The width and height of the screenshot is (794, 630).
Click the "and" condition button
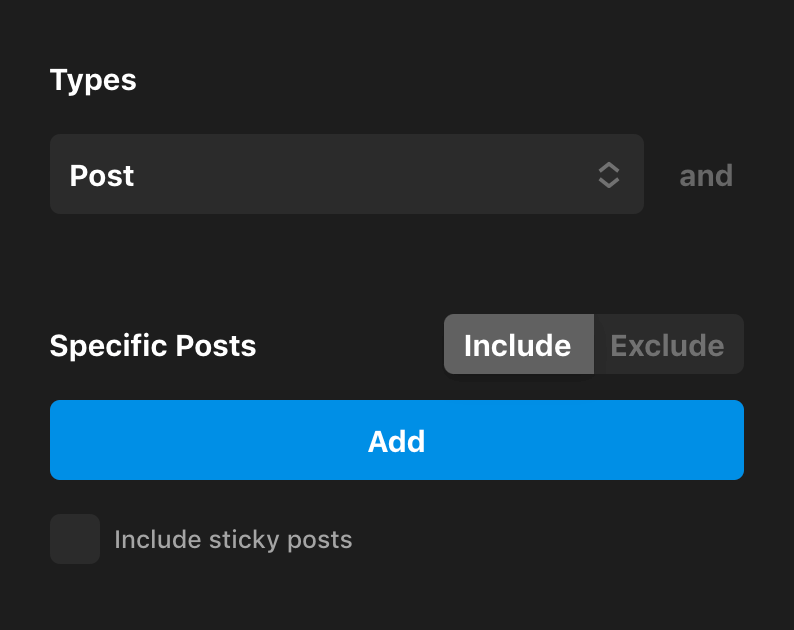[706, 176]
